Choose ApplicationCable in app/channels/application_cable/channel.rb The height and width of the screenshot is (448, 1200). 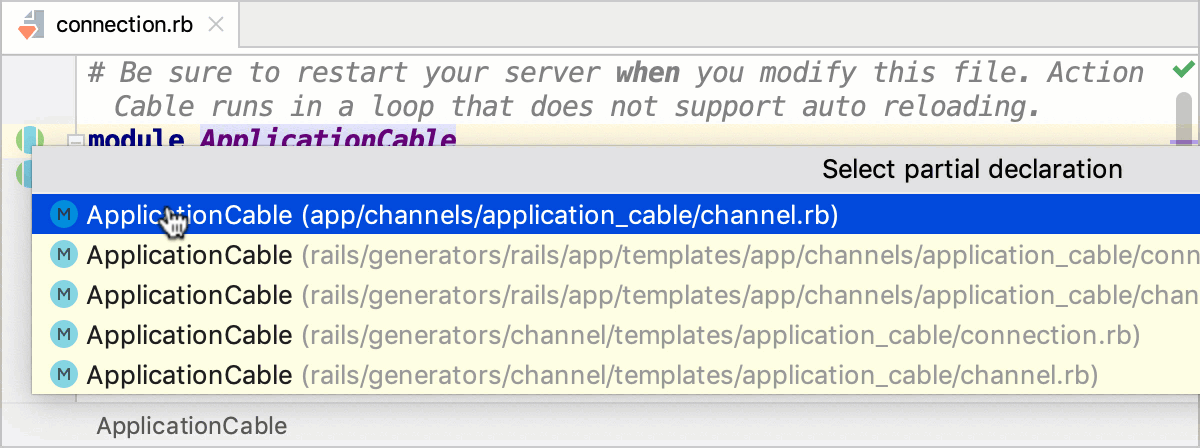click(x=462, y=214)
